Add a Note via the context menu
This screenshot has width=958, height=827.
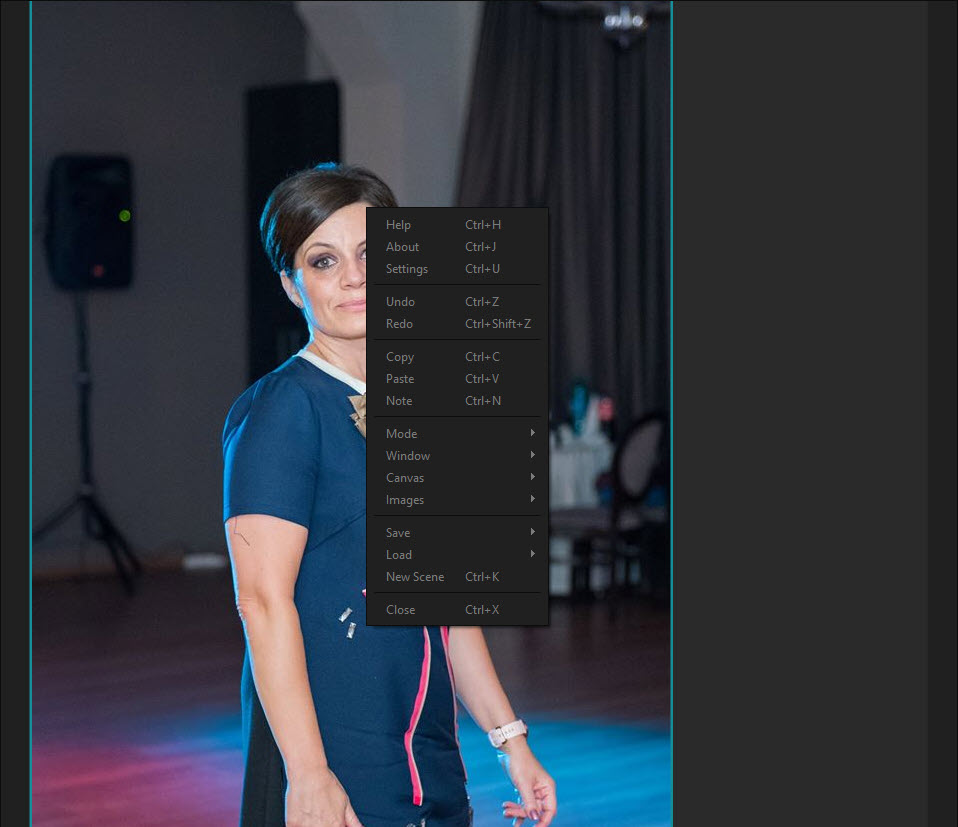457,401
